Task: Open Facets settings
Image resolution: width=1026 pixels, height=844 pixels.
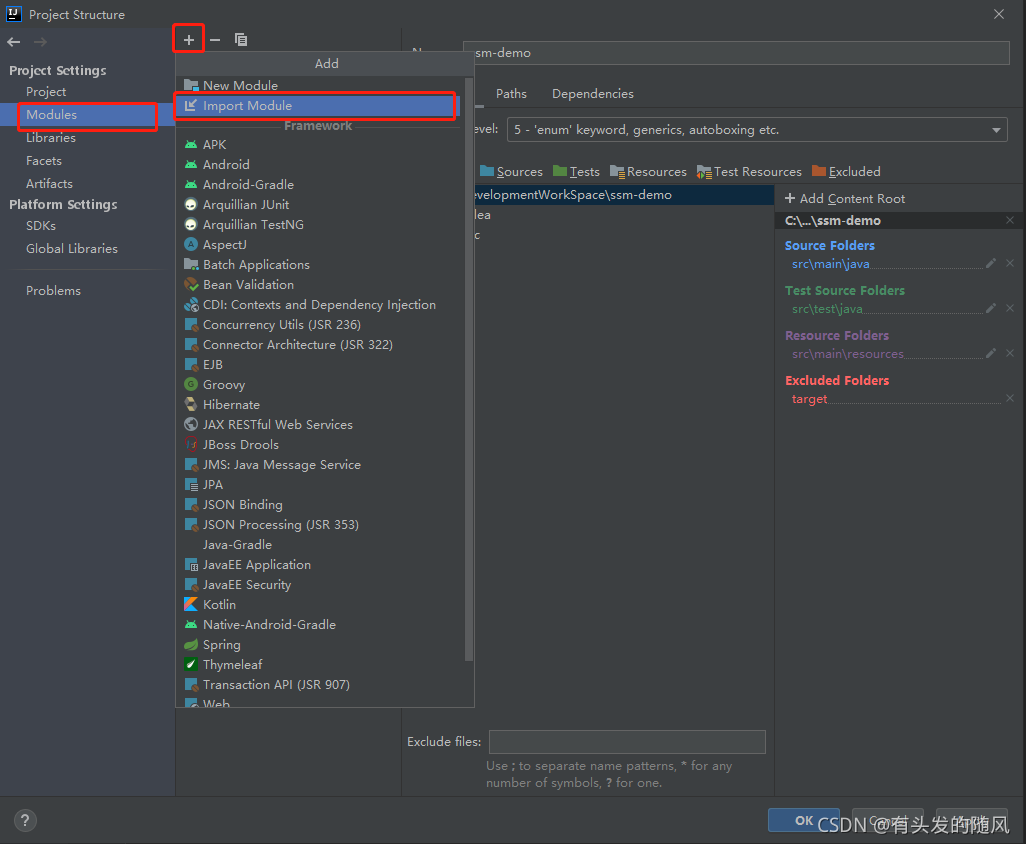Action: (44, 161)
